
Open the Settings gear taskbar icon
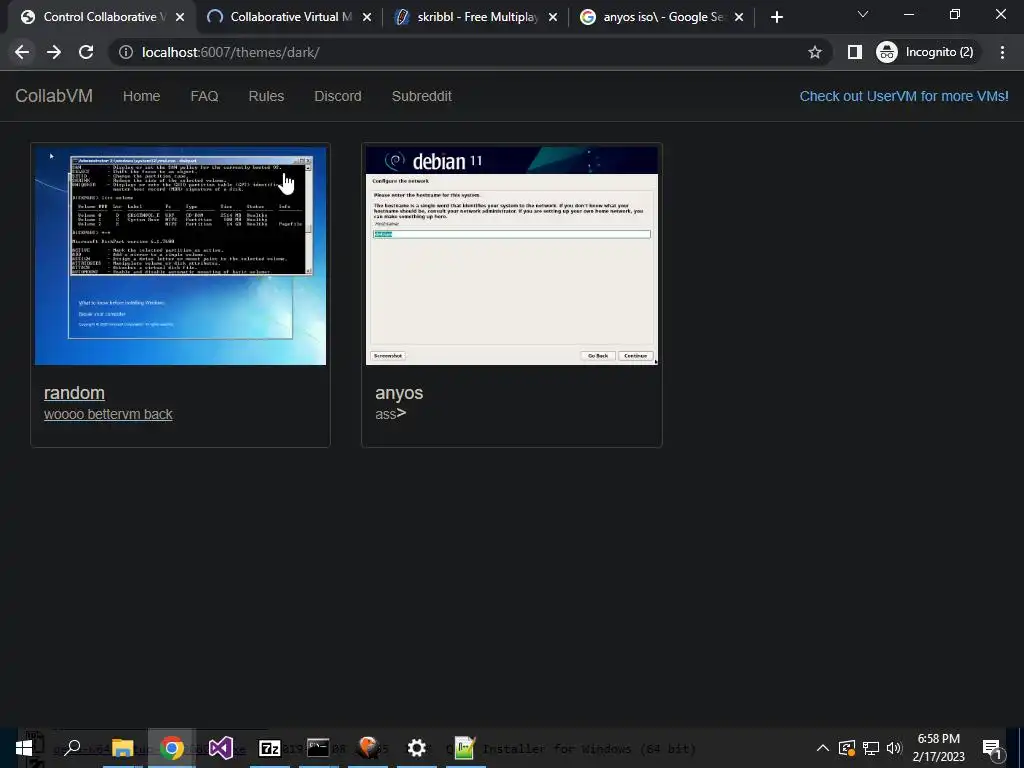coord(417,748)
